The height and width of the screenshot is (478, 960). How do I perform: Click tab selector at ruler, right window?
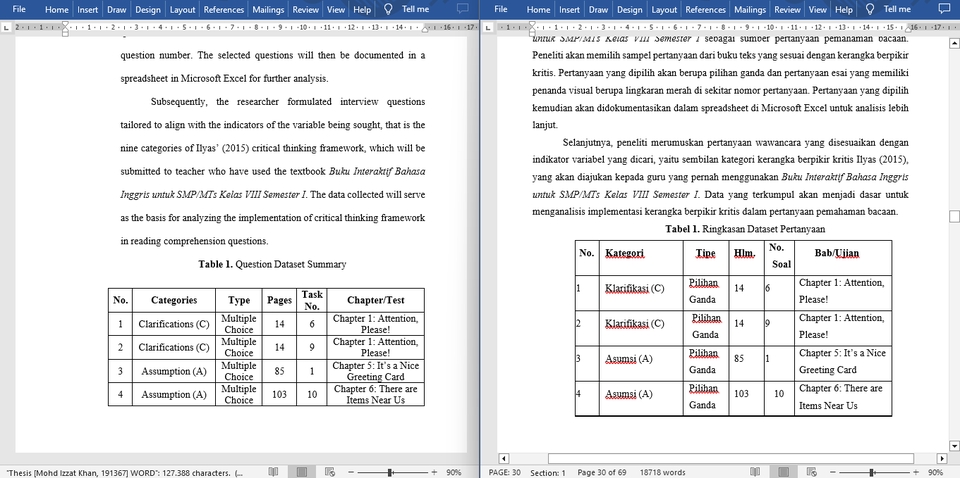[x=487, y=28]
